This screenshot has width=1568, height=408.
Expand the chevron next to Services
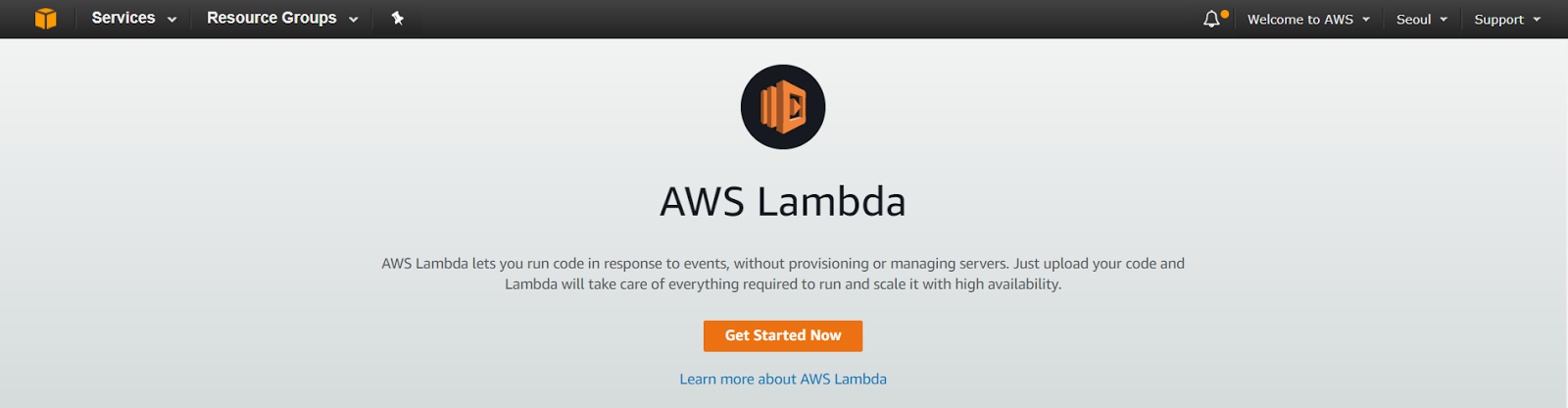point(171,20)
